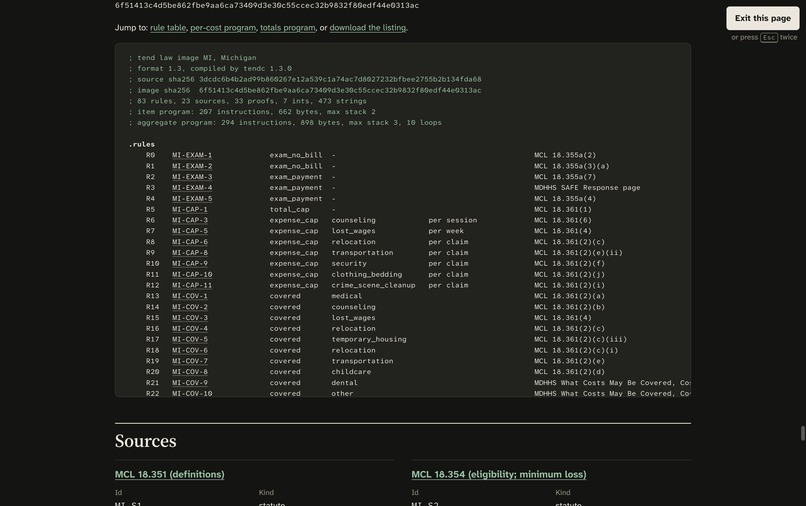The width and height of the screenshot is (806, 506).
Task: Open rule MI-CAP-9 link
Action: [190, 263]
